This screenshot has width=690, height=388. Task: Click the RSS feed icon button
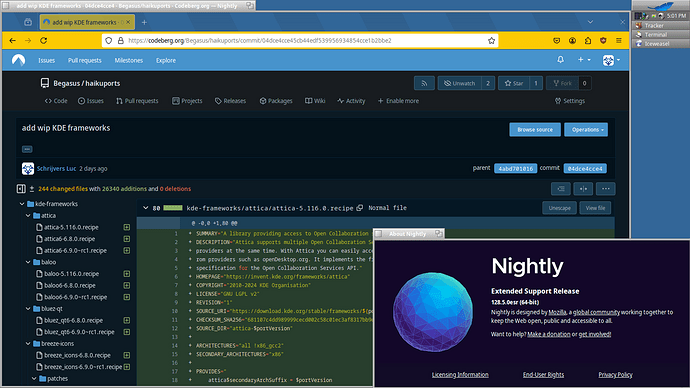point(424,83)
